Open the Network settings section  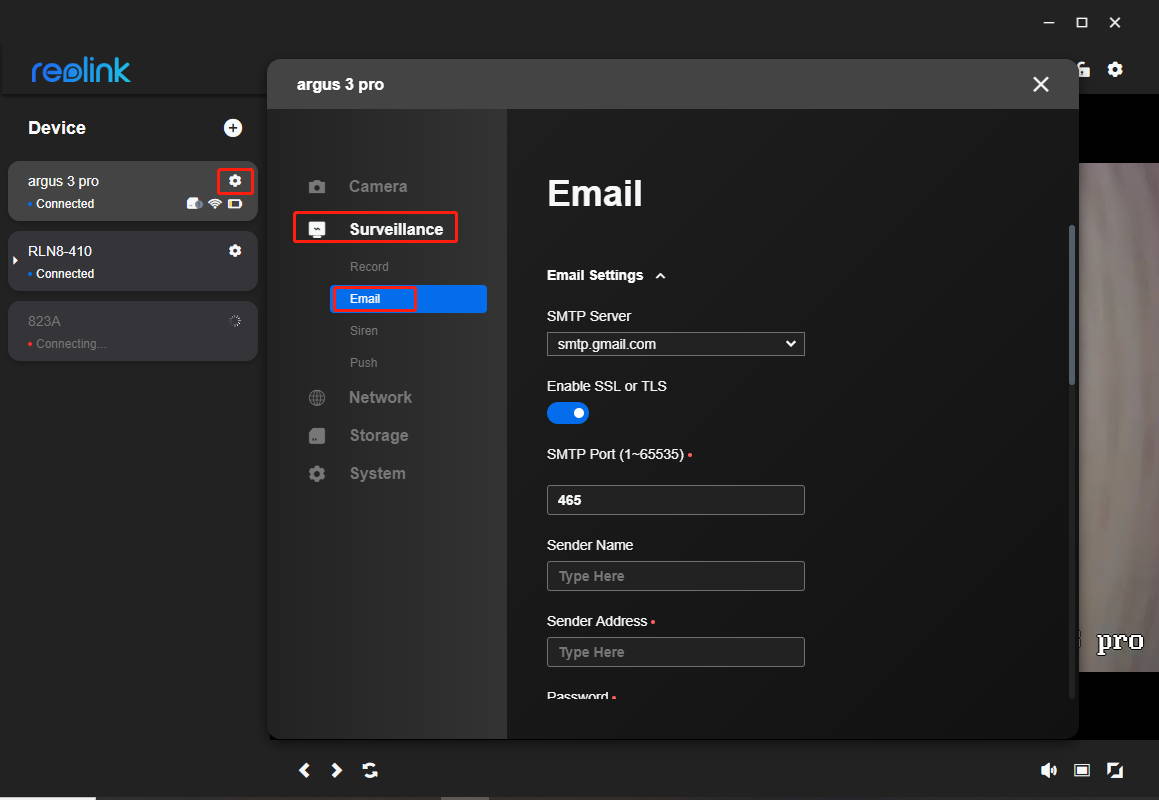[380, 397]
